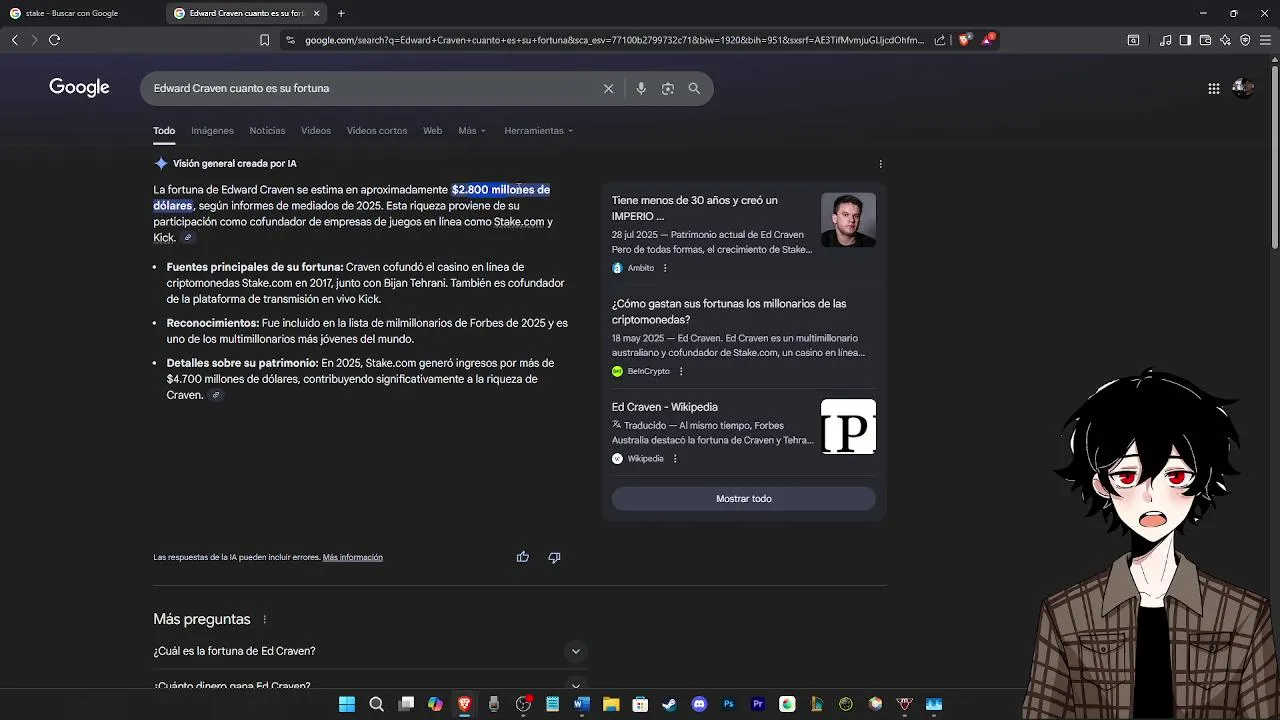Launch Steam from the taskbar
This screenshot has width=1280, height=720.
click(x=669, y=704)
